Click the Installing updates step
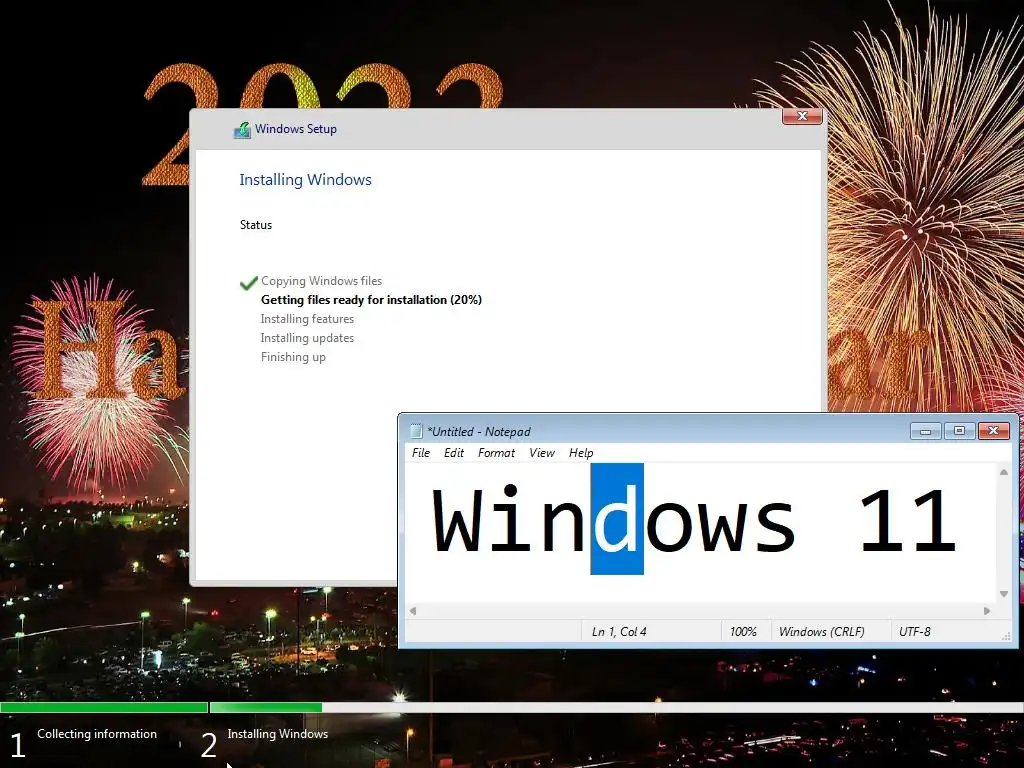The height and width of the screenshot is (768, 1024). [307, 338]
